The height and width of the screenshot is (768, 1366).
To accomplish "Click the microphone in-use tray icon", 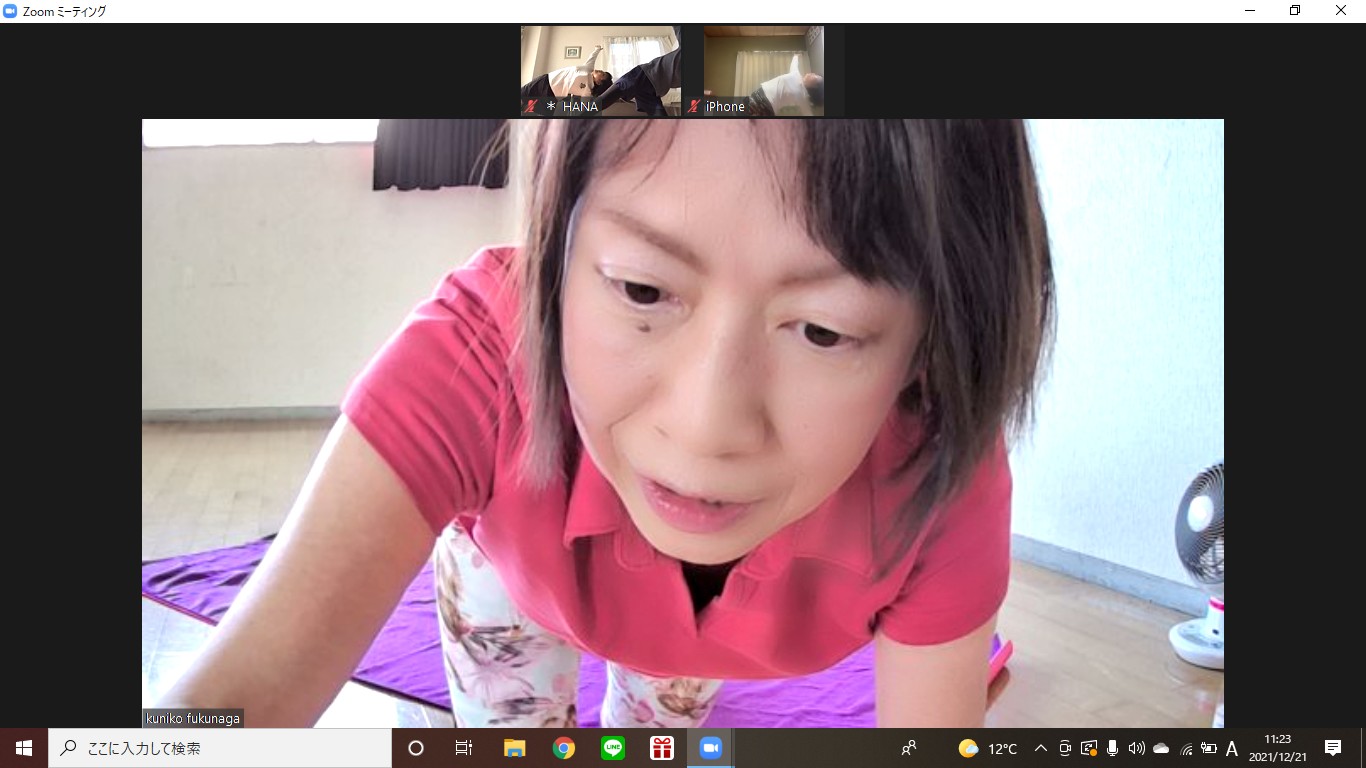I will [1112, 748].
